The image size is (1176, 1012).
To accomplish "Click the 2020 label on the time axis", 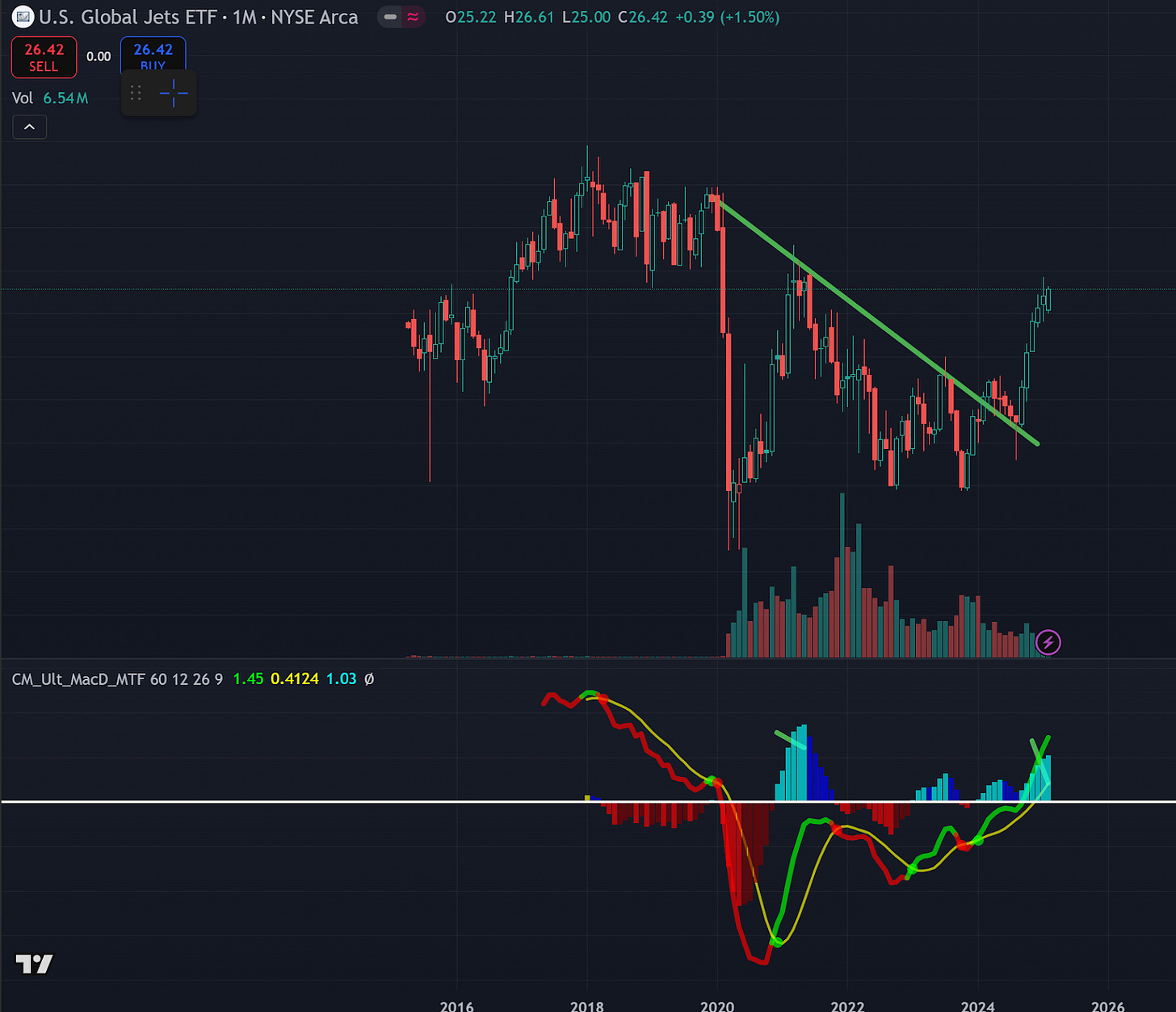I will (x=717, y=1006).
